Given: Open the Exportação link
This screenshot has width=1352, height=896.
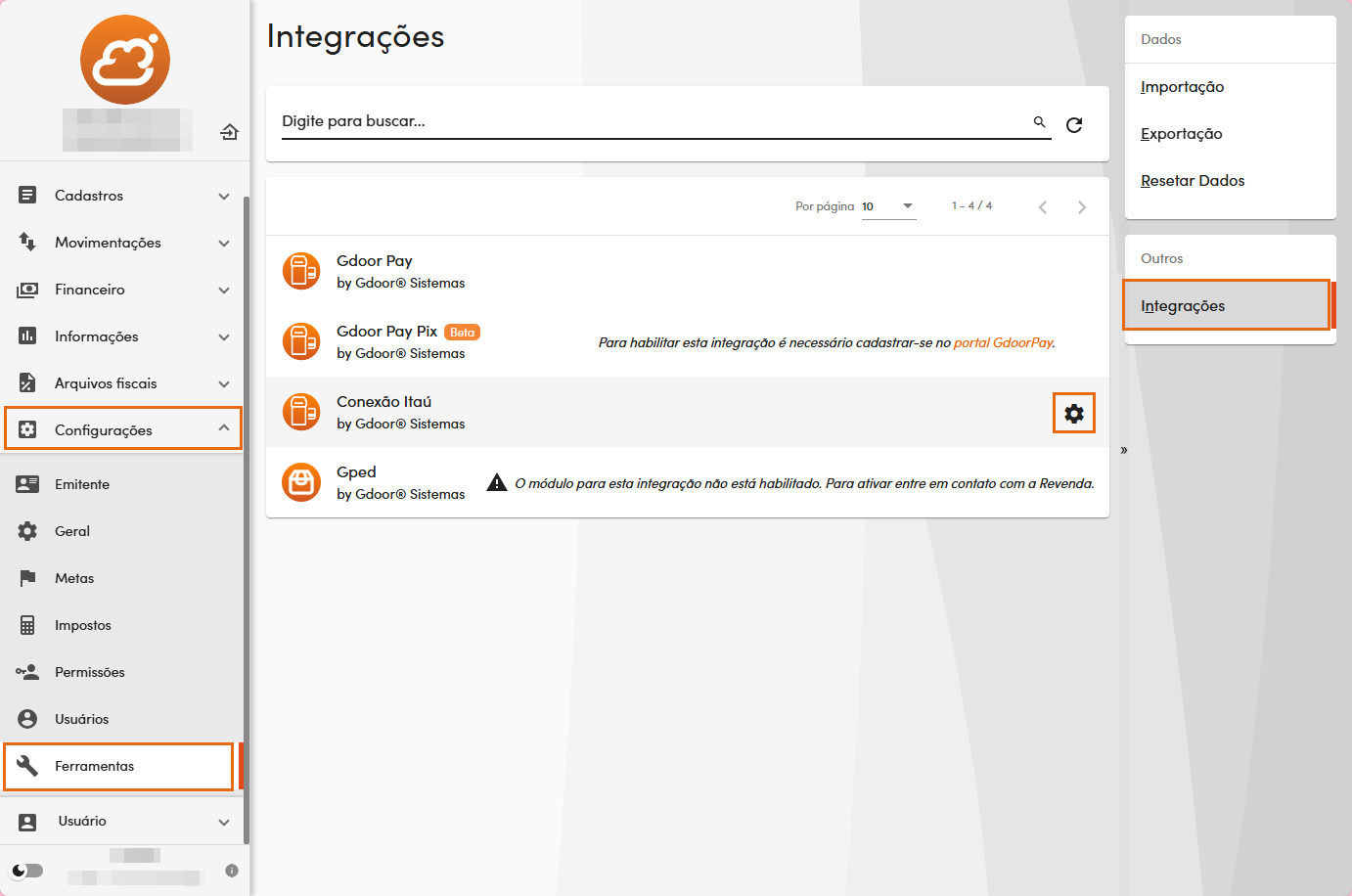Looking at the screenshot, I should (1181, 134).
